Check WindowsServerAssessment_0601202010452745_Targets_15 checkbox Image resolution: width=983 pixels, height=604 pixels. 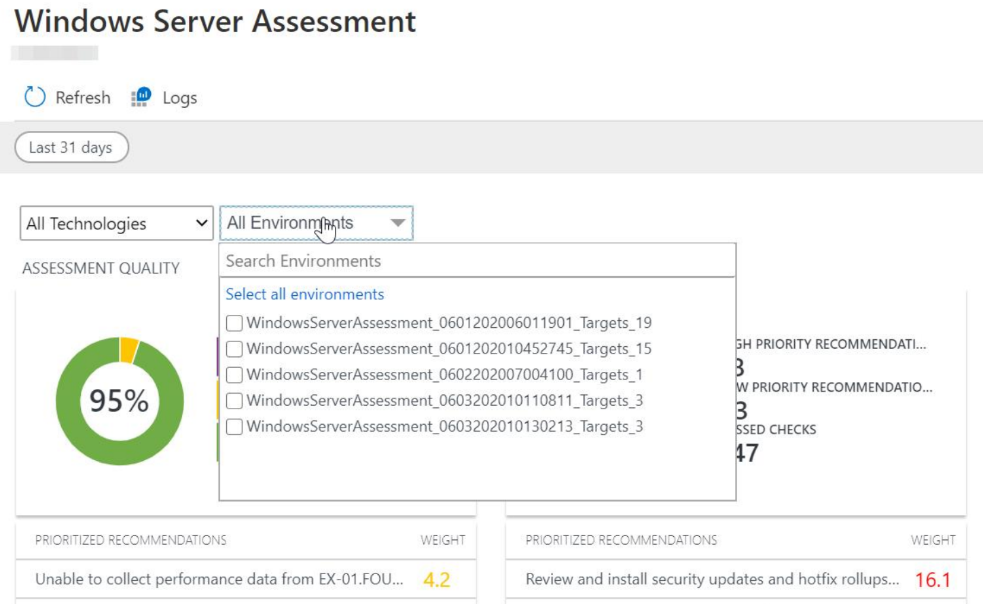(x=234, y=349)
